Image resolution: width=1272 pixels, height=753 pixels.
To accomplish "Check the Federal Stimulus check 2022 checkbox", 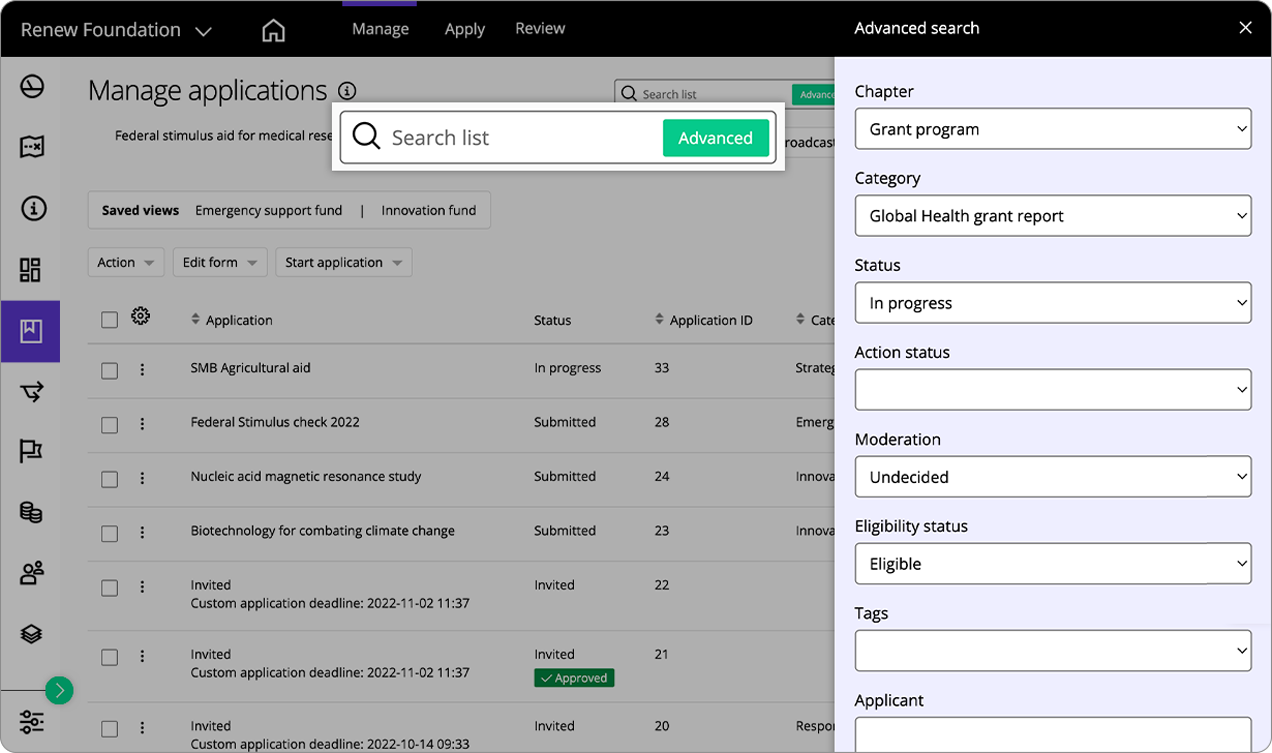I will pos(109,422).
